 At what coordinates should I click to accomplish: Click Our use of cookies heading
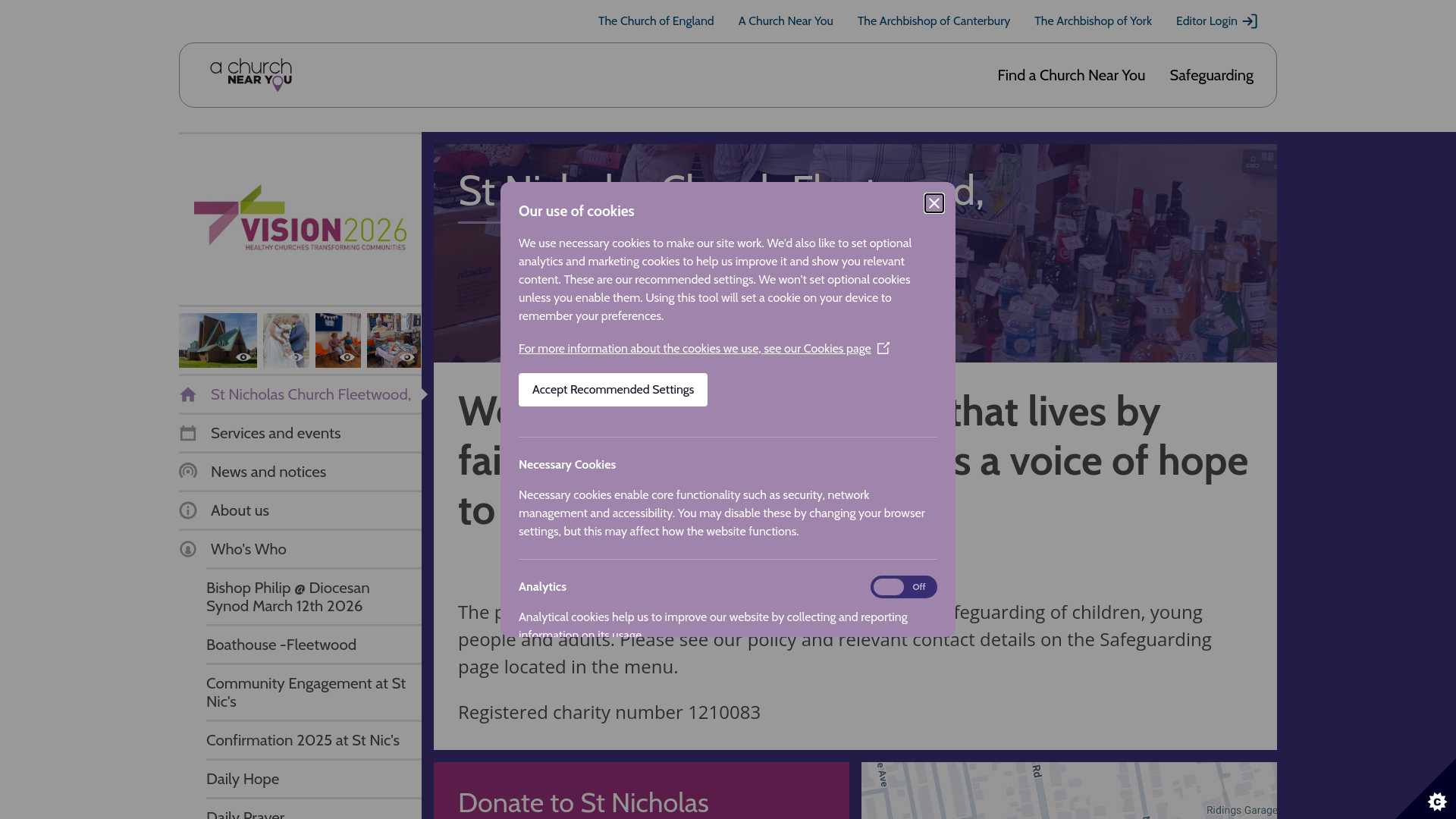coord(576,212)
